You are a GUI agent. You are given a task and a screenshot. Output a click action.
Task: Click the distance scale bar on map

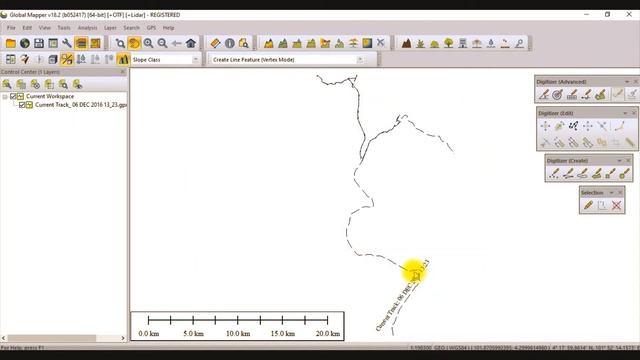click(x=238, y=326)
